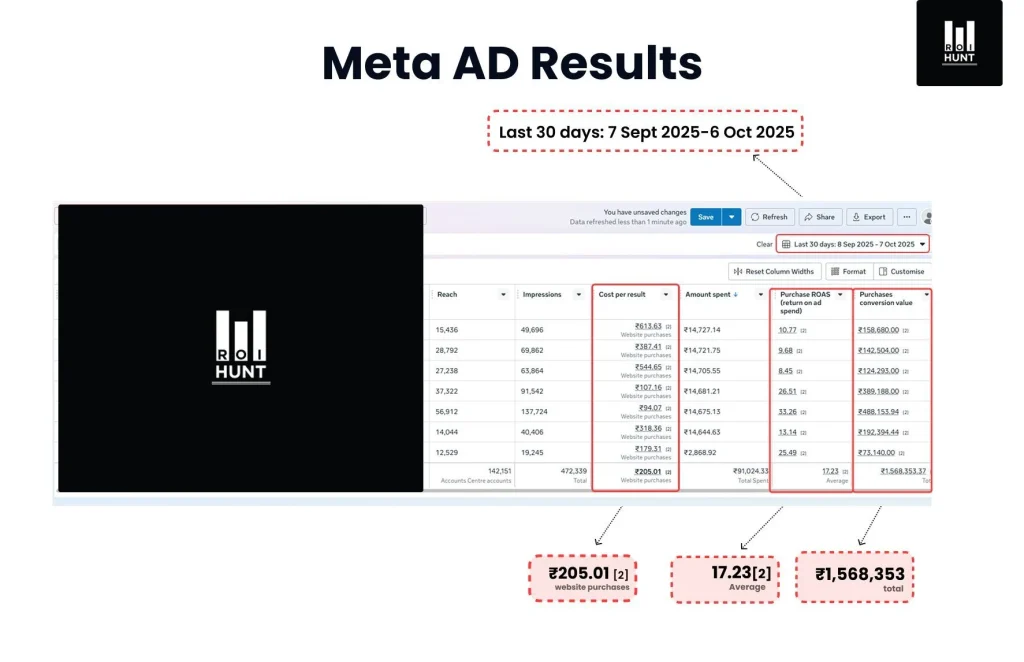
Task: Open the three-dot more options menu
Action: point(907,217)
